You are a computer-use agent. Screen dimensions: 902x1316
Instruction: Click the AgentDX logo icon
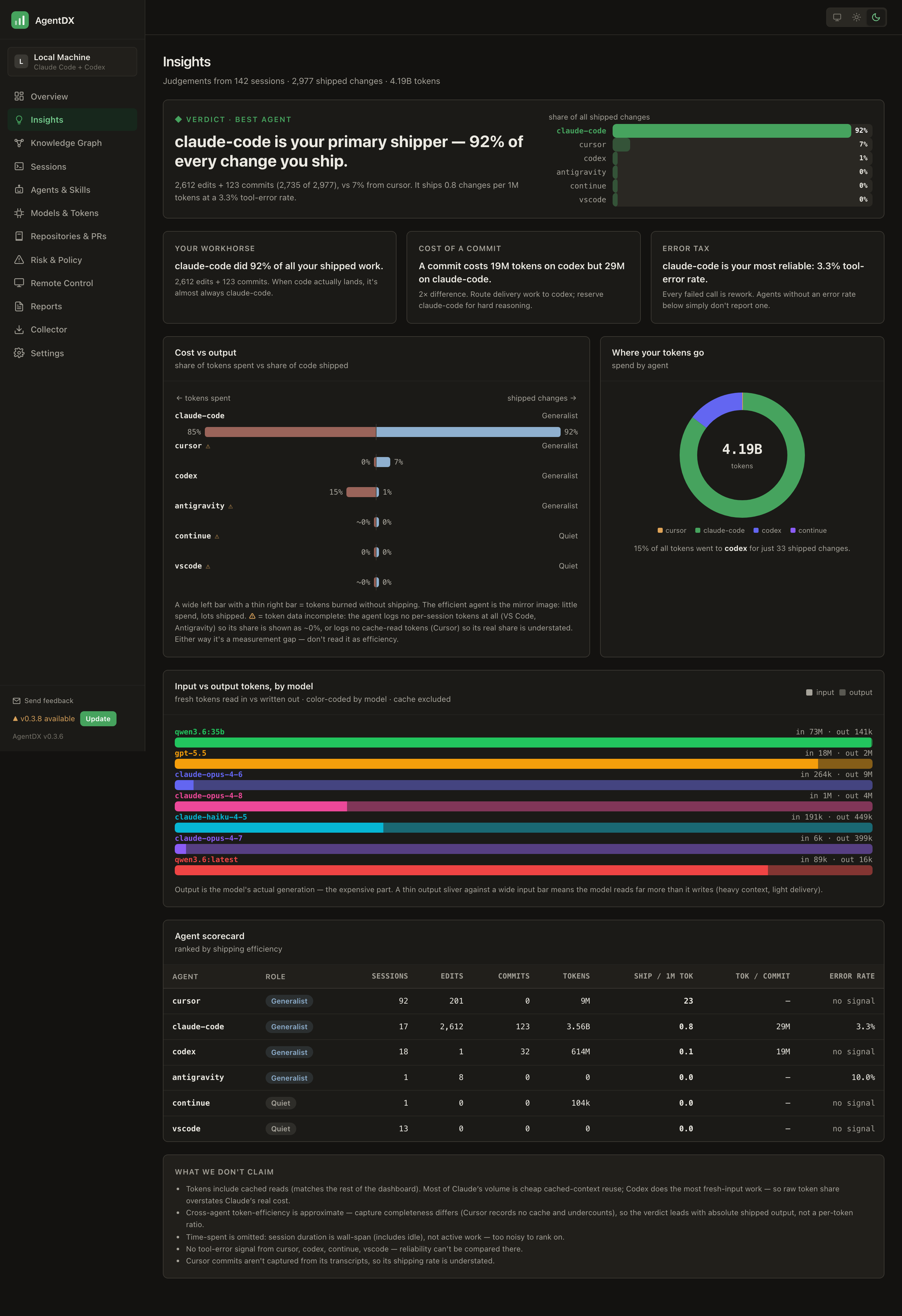tap(20, 20)
